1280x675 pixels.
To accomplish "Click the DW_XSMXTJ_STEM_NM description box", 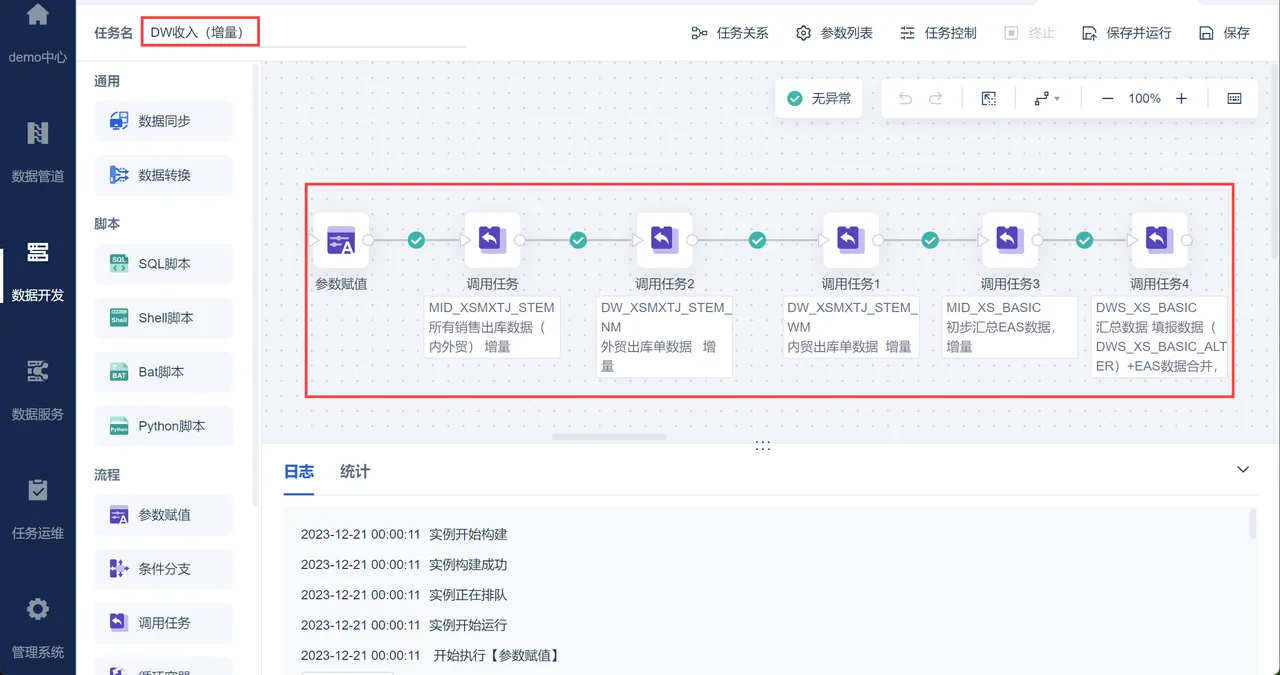I will (x=664, y=337).
